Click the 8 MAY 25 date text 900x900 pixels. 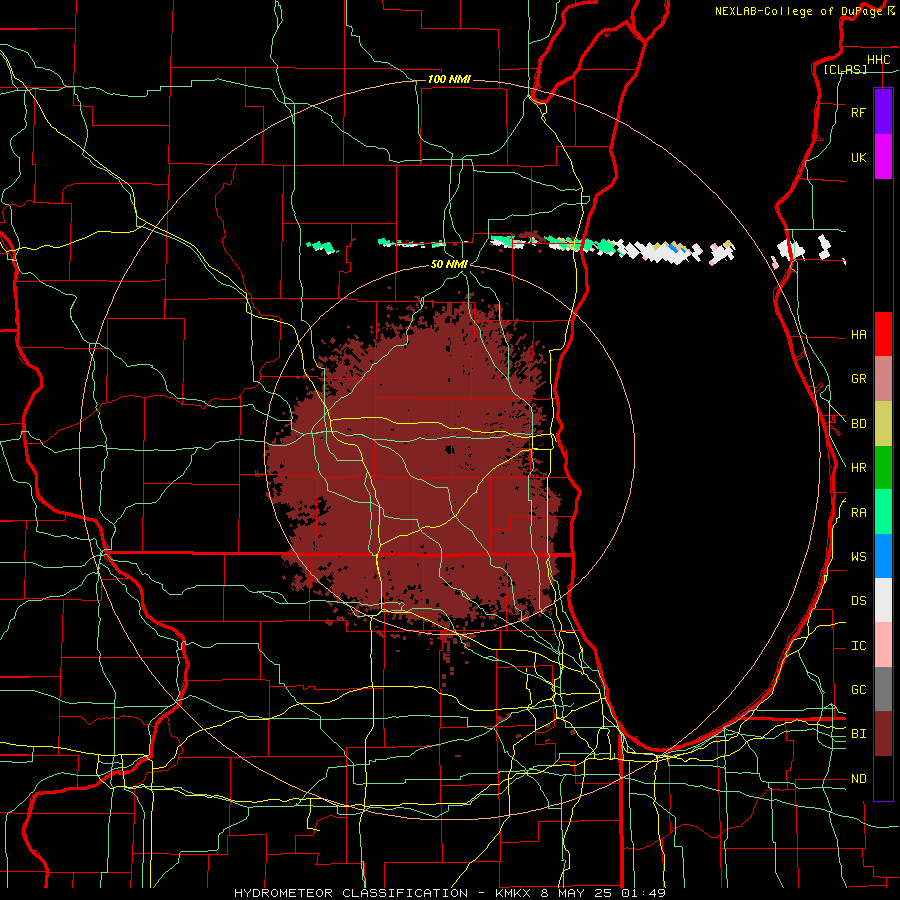point(577,893)
